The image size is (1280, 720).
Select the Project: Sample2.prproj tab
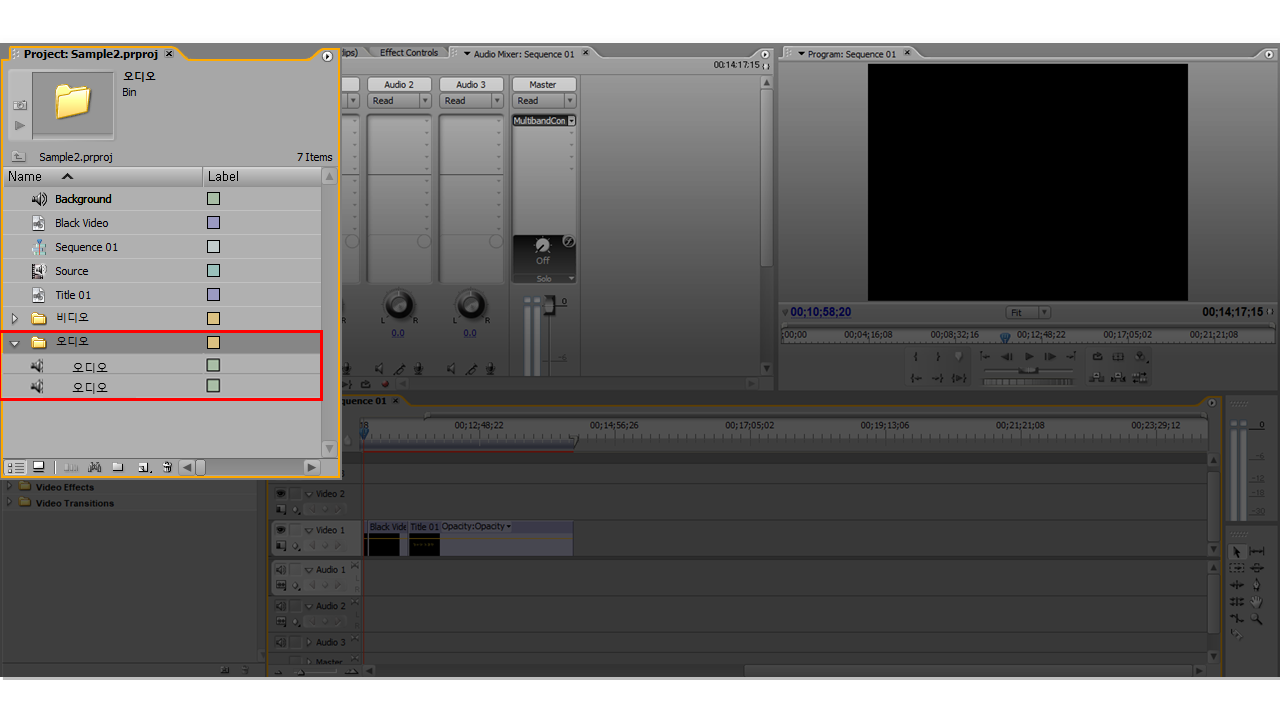[x=92, y=54]
